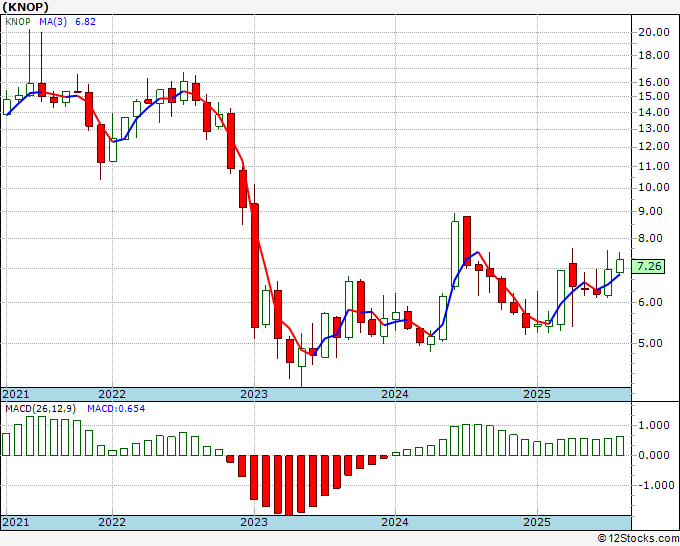
Task: Click 2025 on the price chart timeline
Action: (x=537, y=394)
